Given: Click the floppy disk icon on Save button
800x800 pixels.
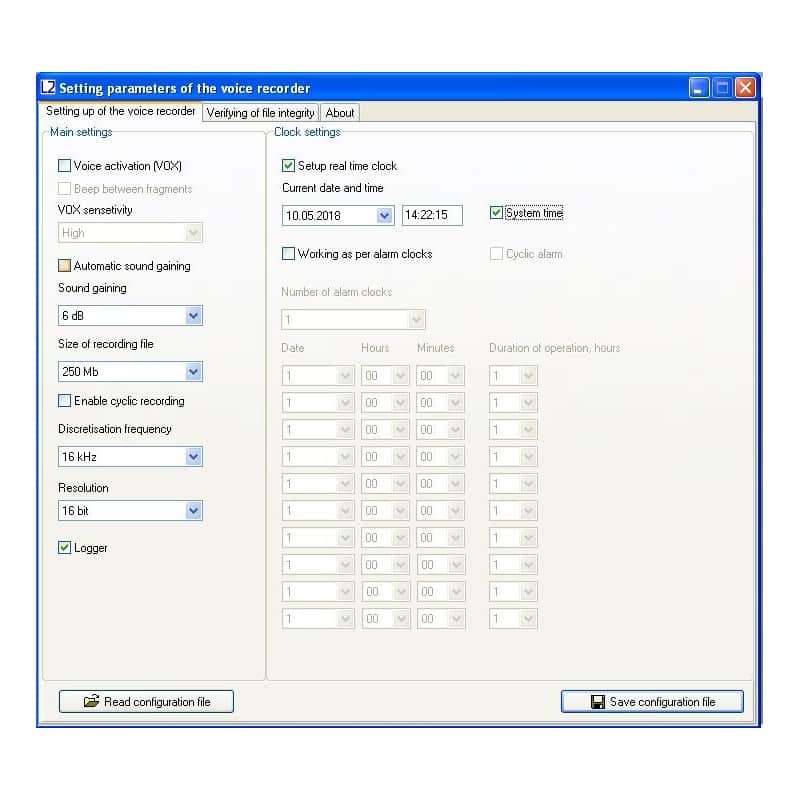Looking at the screenshot, I should pos(598,702).
